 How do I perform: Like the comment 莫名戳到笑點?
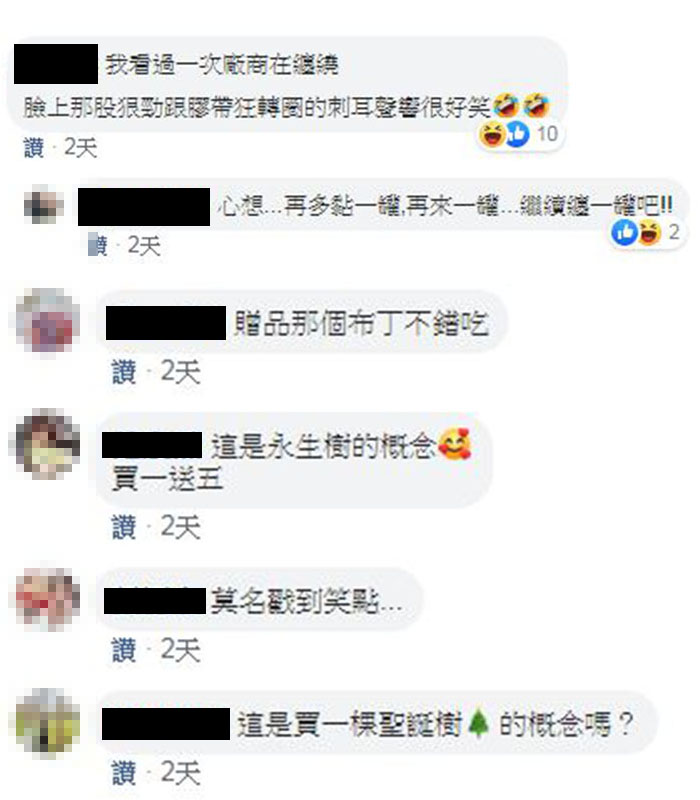pos(124,650)
